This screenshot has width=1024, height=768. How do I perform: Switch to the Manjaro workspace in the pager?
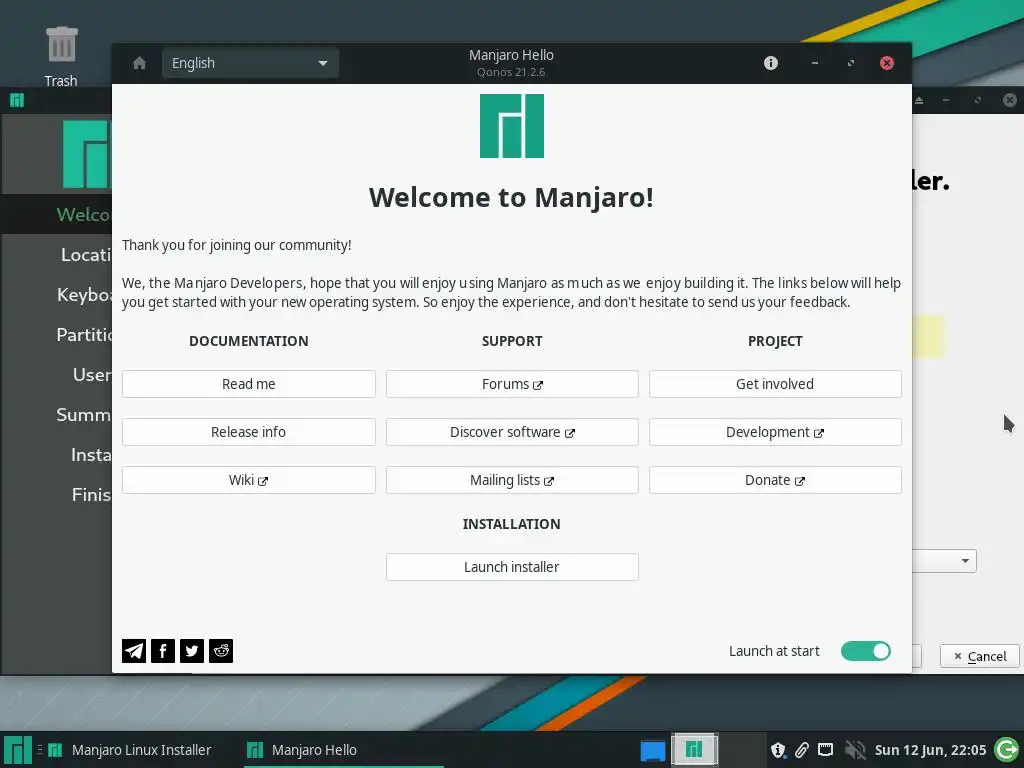coord(694,748)
